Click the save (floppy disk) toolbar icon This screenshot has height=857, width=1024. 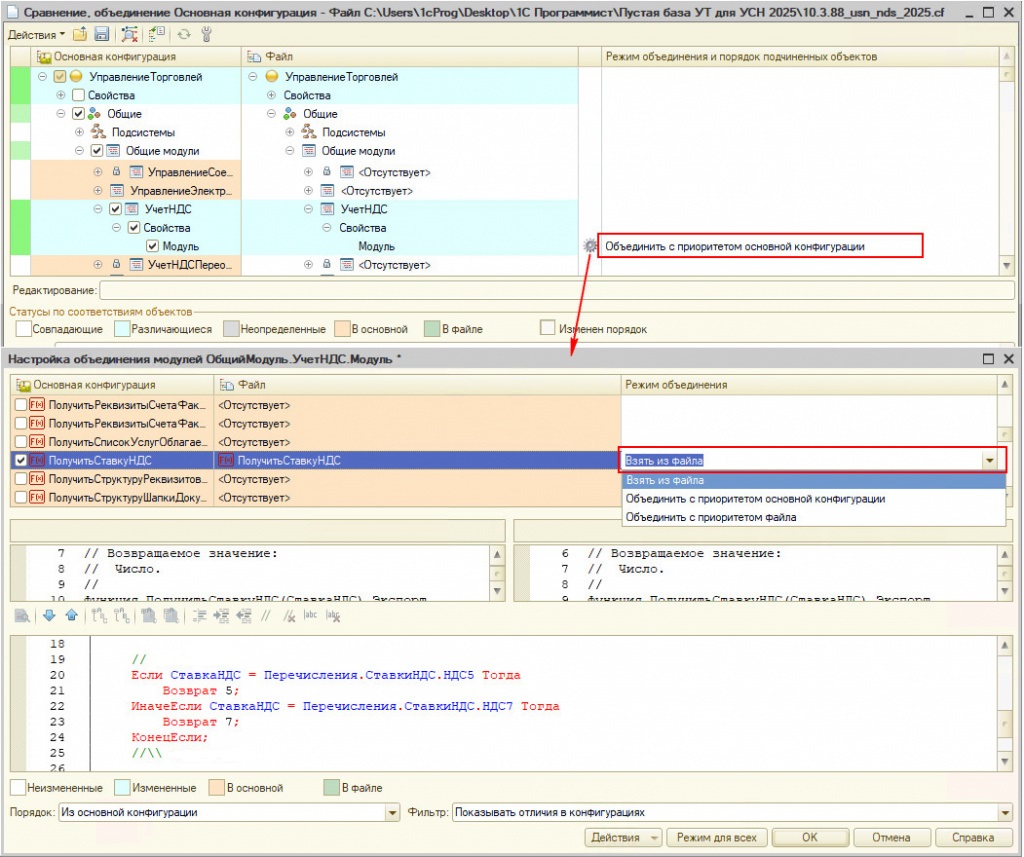[x=101, y=34]
